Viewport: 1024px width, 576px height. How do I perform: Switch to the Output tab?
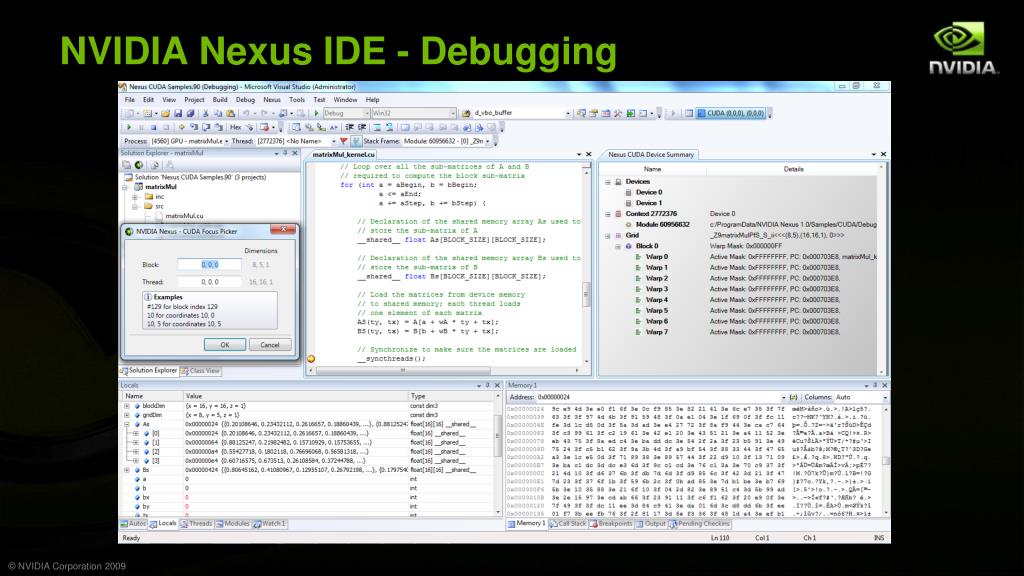(651, 524)
